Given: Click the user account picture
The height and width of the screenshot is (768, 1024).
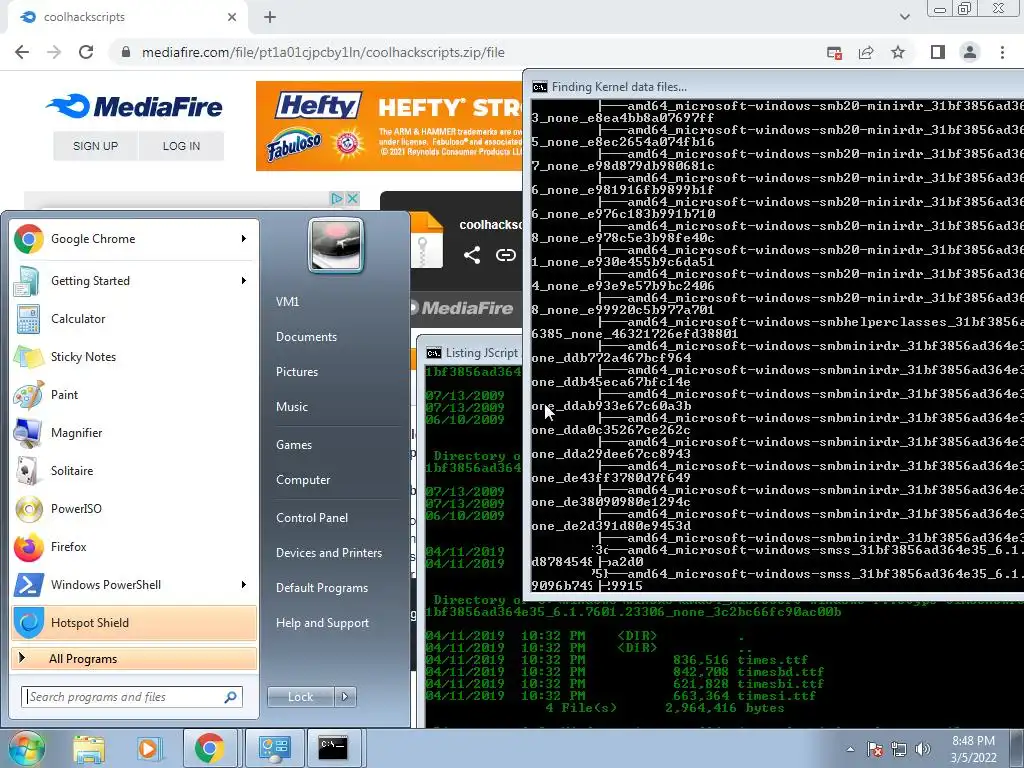Looking at the screenshot, I should (336, 245).
